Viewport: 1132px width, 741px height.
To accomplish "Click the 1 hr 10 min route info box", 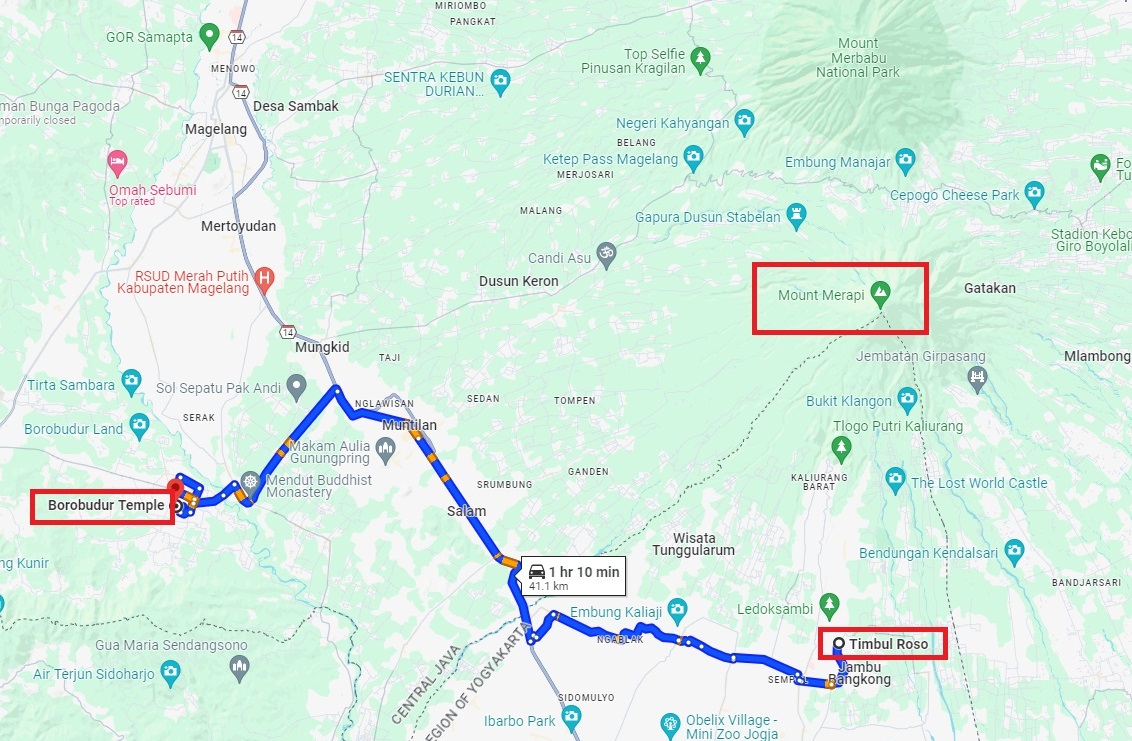I will tap(574, 576).
